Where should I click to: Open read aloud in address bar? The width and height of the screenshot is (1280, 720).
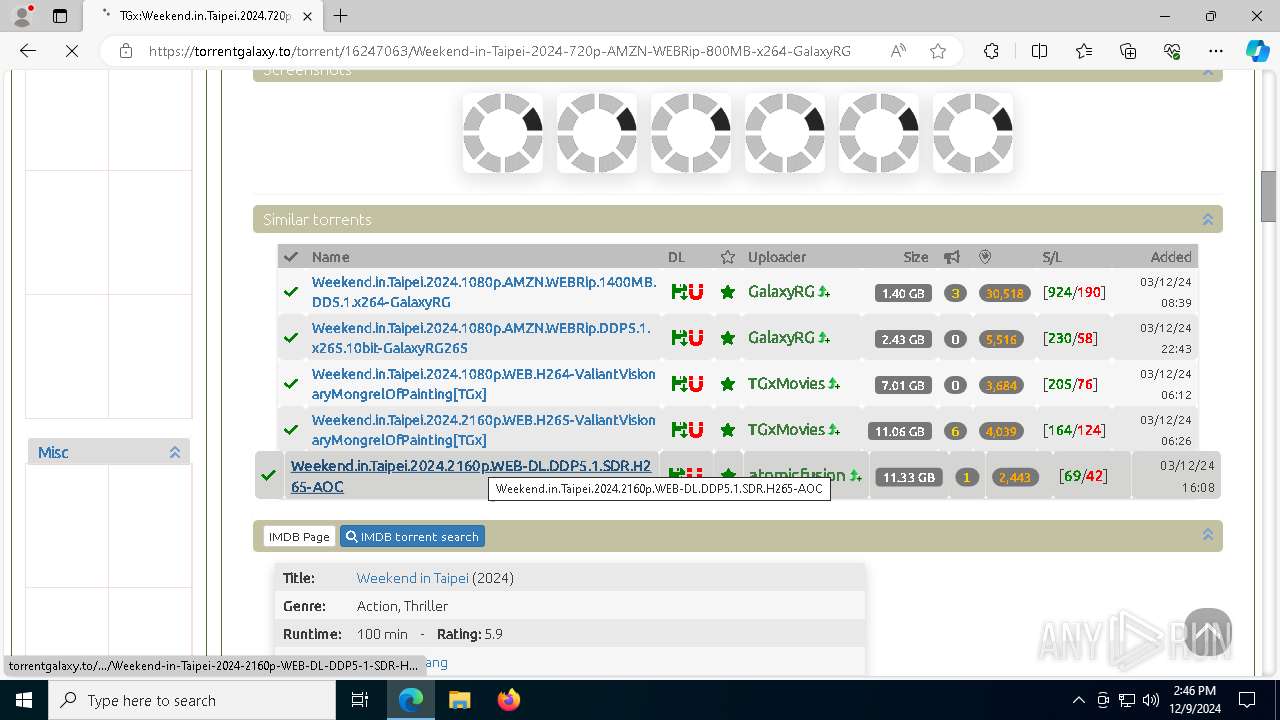[898, 51]
